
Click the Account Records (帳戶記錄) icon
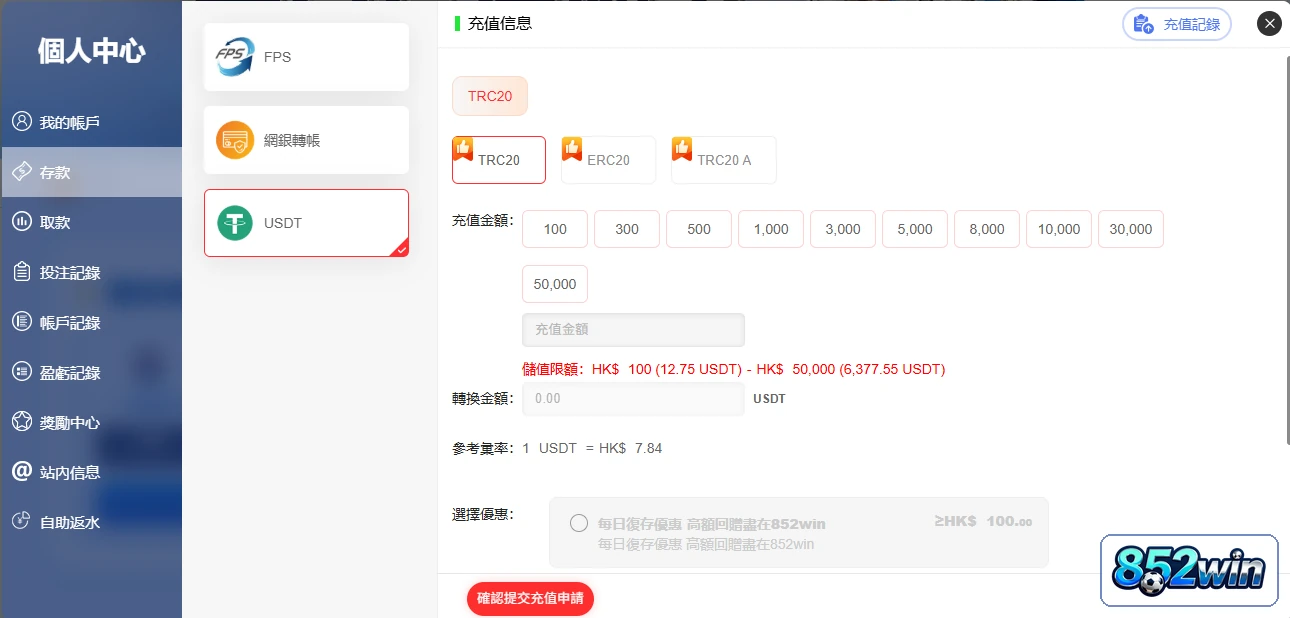point(21,322)
